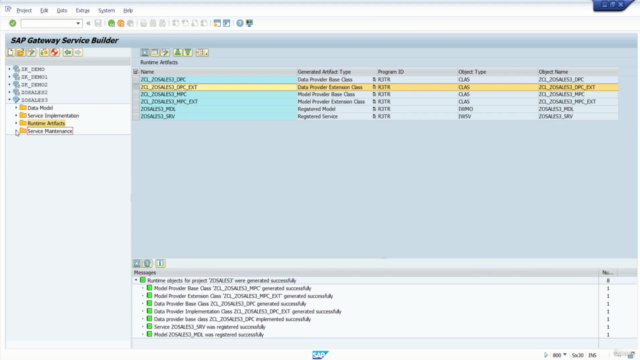Screen dimensions: 640x360
Task: Click the Customize Local Layout monitor icon
Action: click(249, 23)
